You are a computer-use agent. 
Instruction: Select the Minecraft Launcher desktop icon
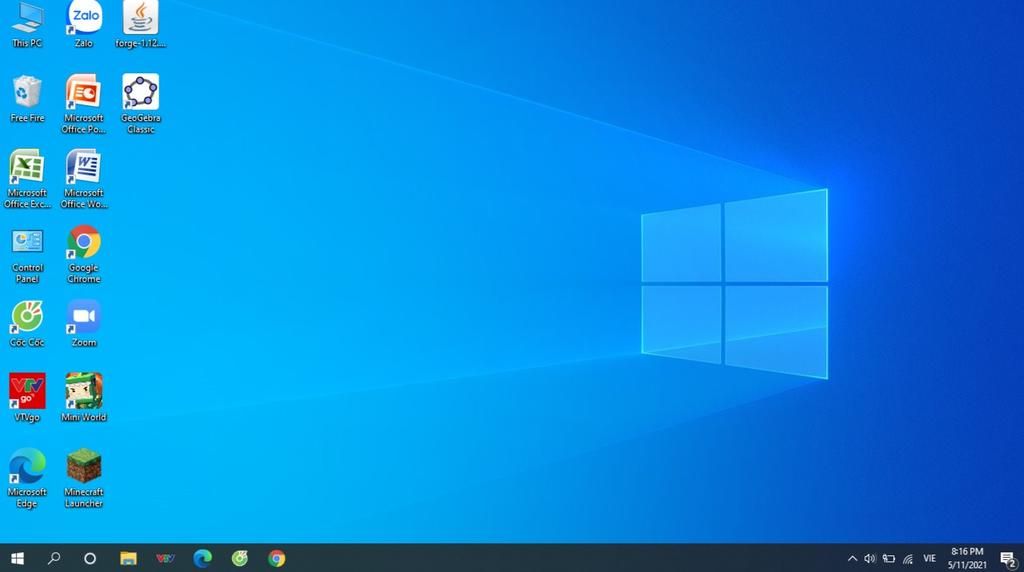click(84, 479)
